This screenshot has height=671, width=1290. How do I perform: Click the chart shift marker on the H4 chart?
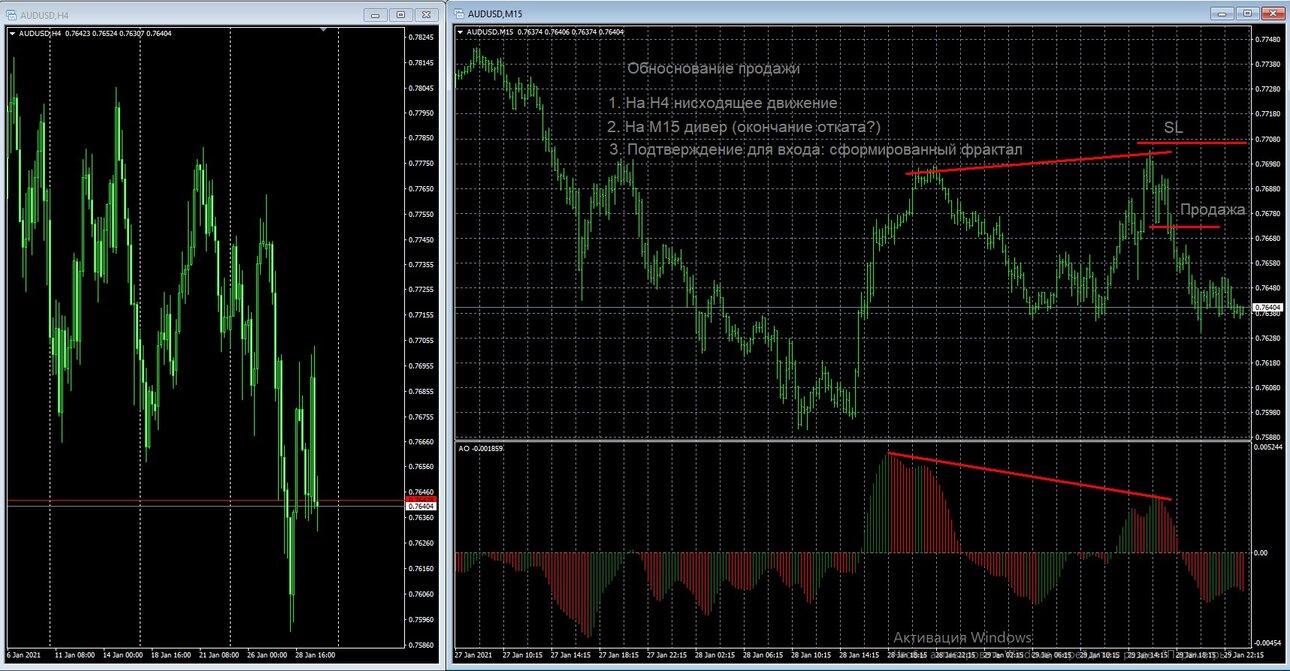(322, 30)
